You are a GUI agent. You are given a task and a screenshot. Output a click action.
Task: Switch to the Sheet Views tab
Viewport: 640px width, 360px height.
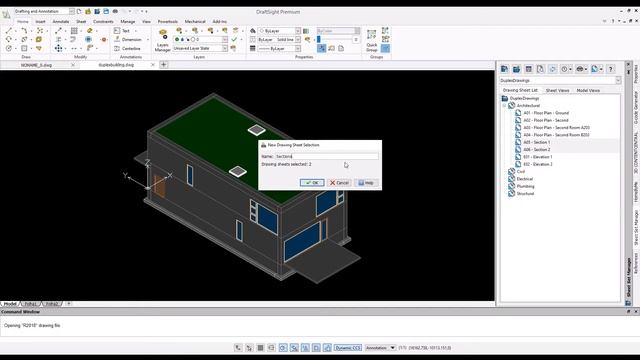(557, 90)
